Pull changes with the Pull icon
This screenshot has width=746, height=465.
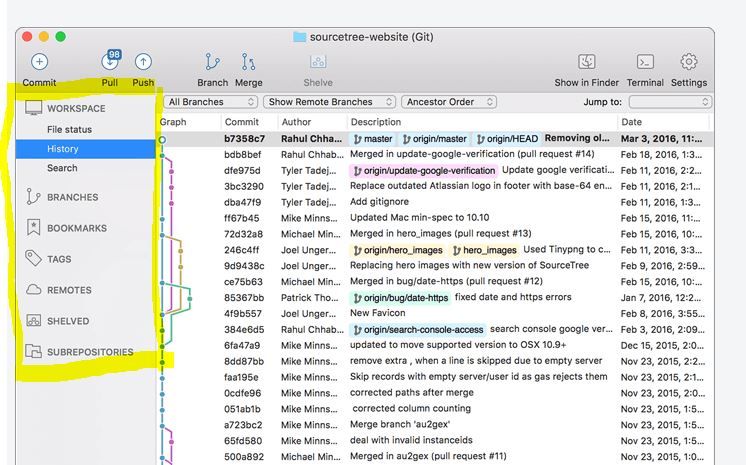110,61
